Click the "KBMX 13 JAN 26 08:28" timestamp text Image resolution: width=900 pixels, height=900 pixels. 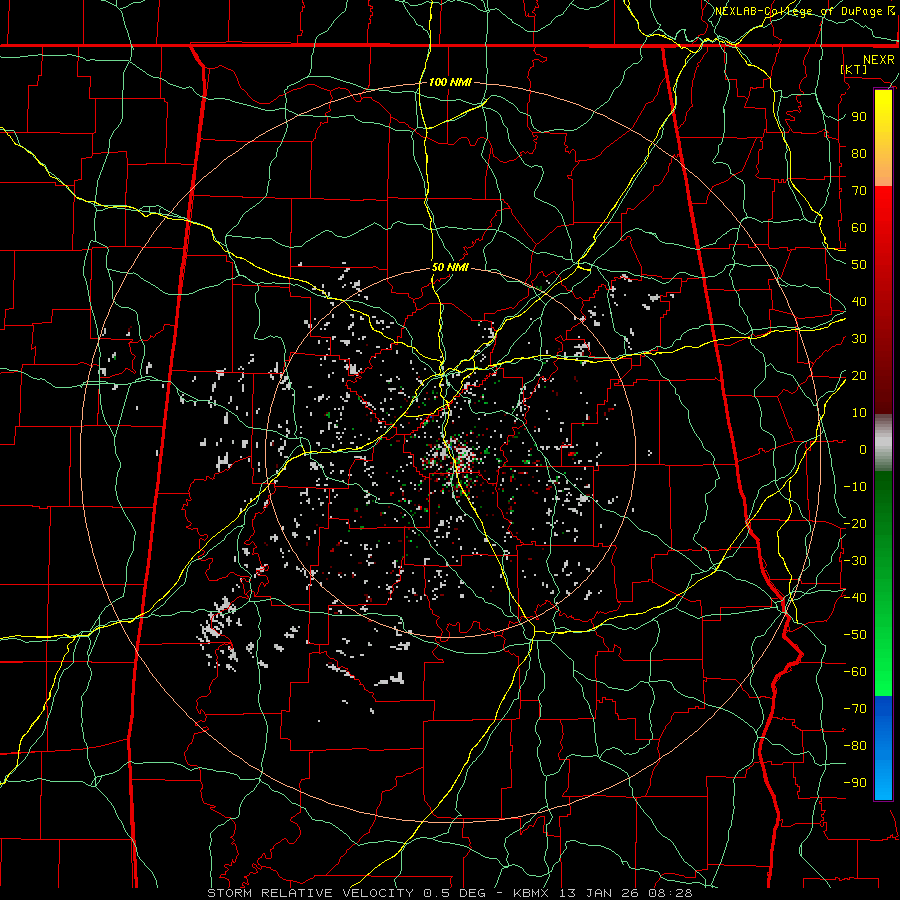(603, 893)
